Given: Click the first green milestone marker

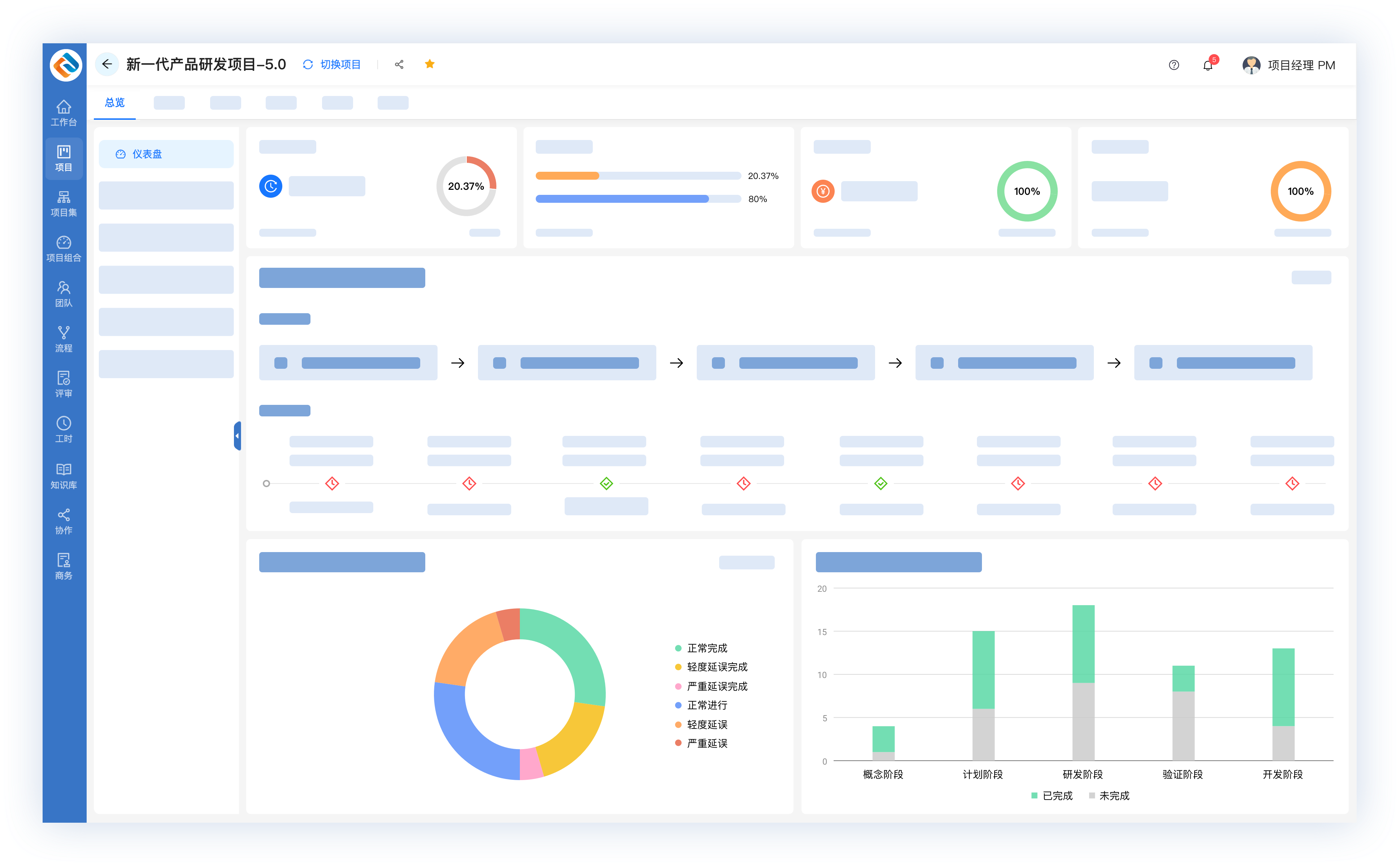Looking at the screenshot, I should pos(606,484).
